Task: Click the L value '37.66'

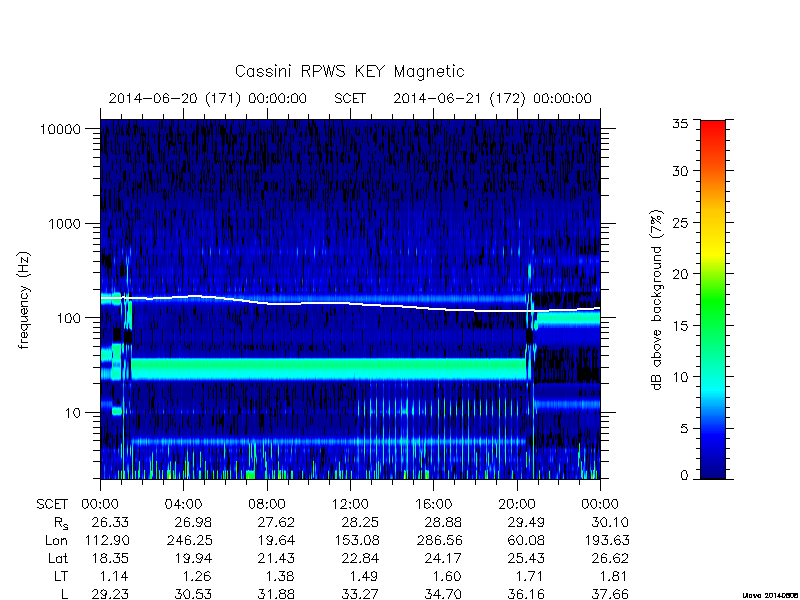Action: (x=609, y=594)
